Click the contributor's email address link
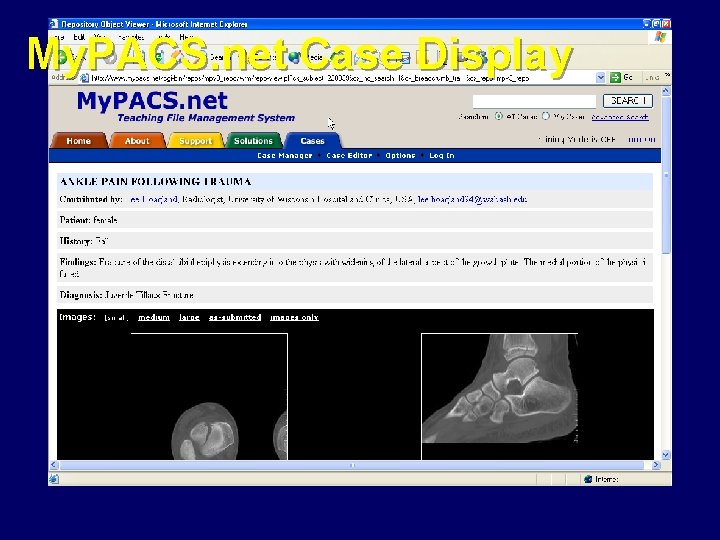 472,199
